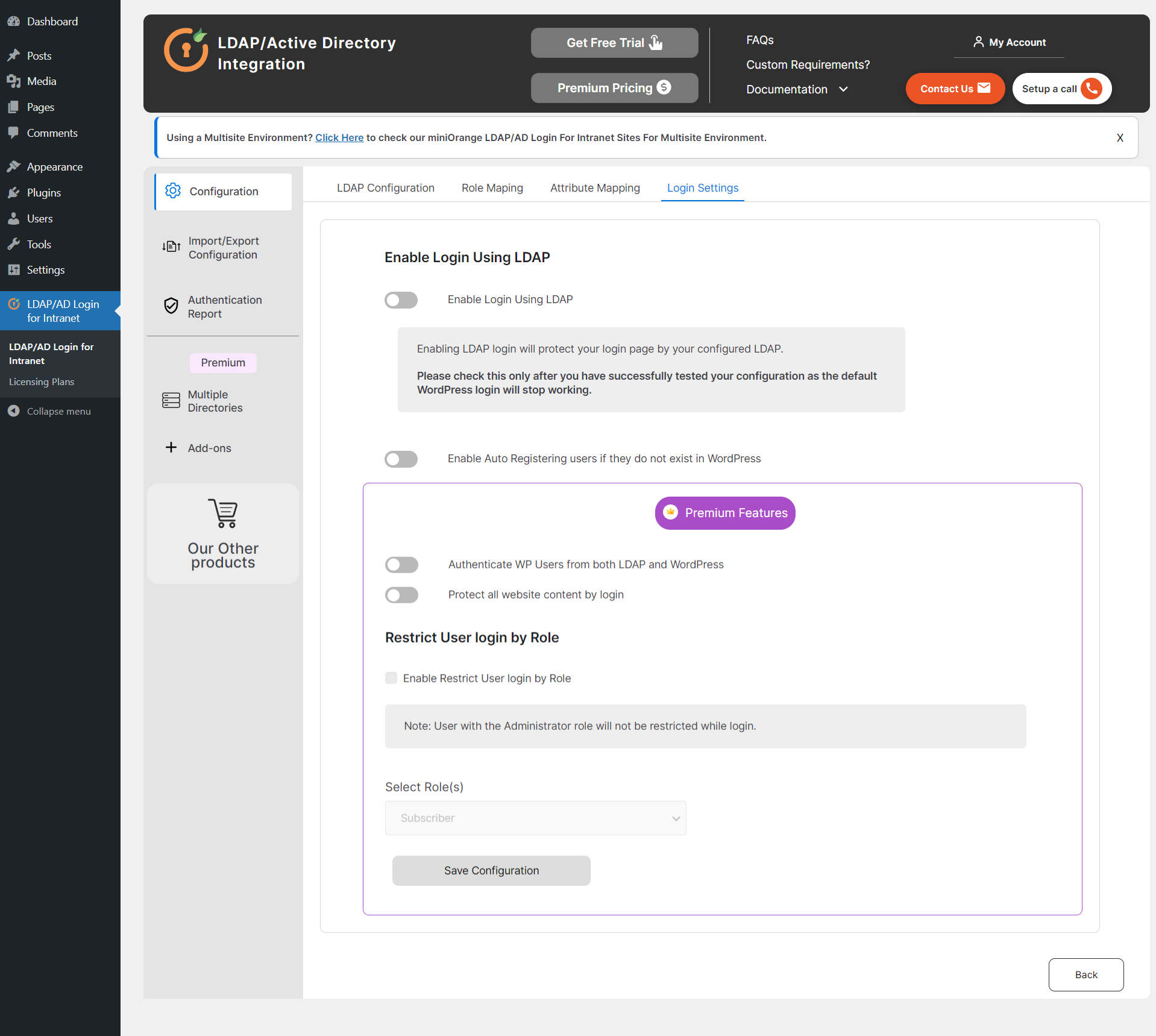Click the Add-ons plus icon
This screenshot has height=1036, width=1156.
pyautogui.click(x=171, y=447)
